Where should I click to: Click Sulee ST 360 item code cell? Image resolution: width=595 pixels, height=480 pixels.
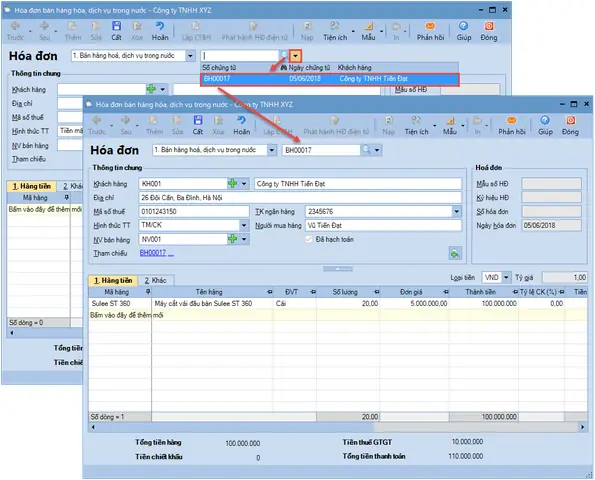pos(120,303)
